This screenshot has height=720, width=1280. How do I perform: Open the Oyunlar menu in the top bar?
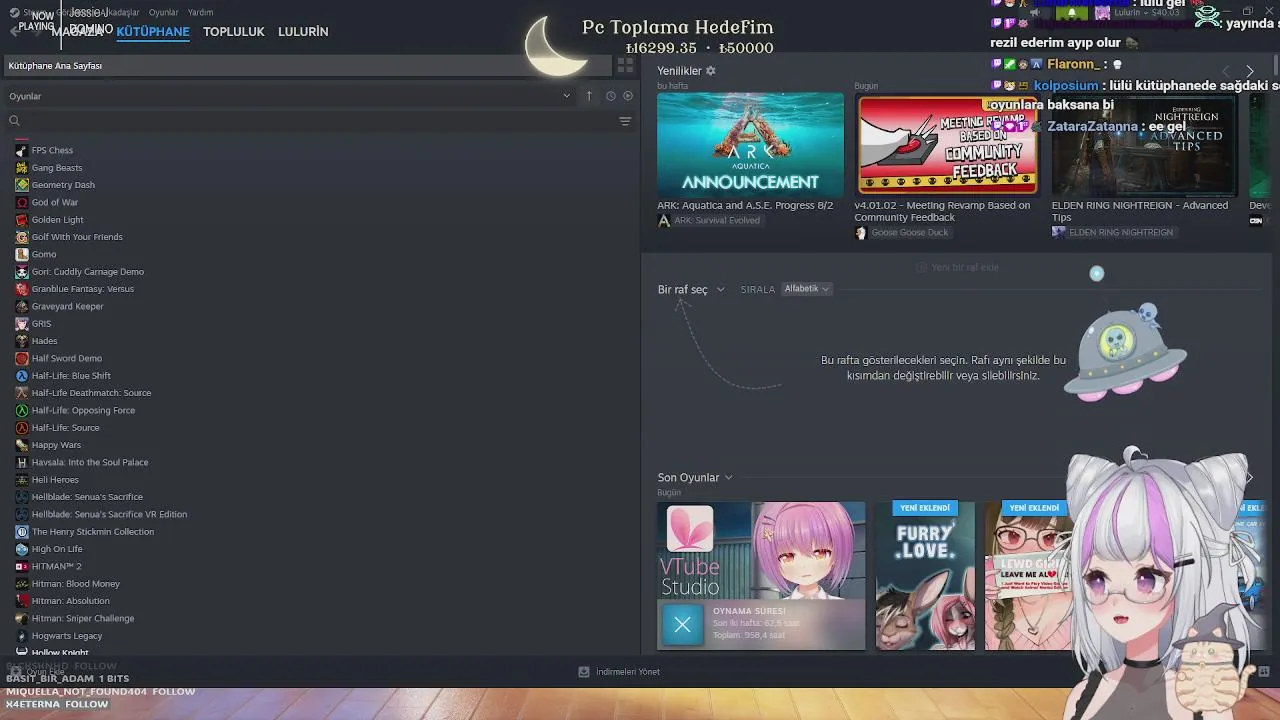(163, 12)
